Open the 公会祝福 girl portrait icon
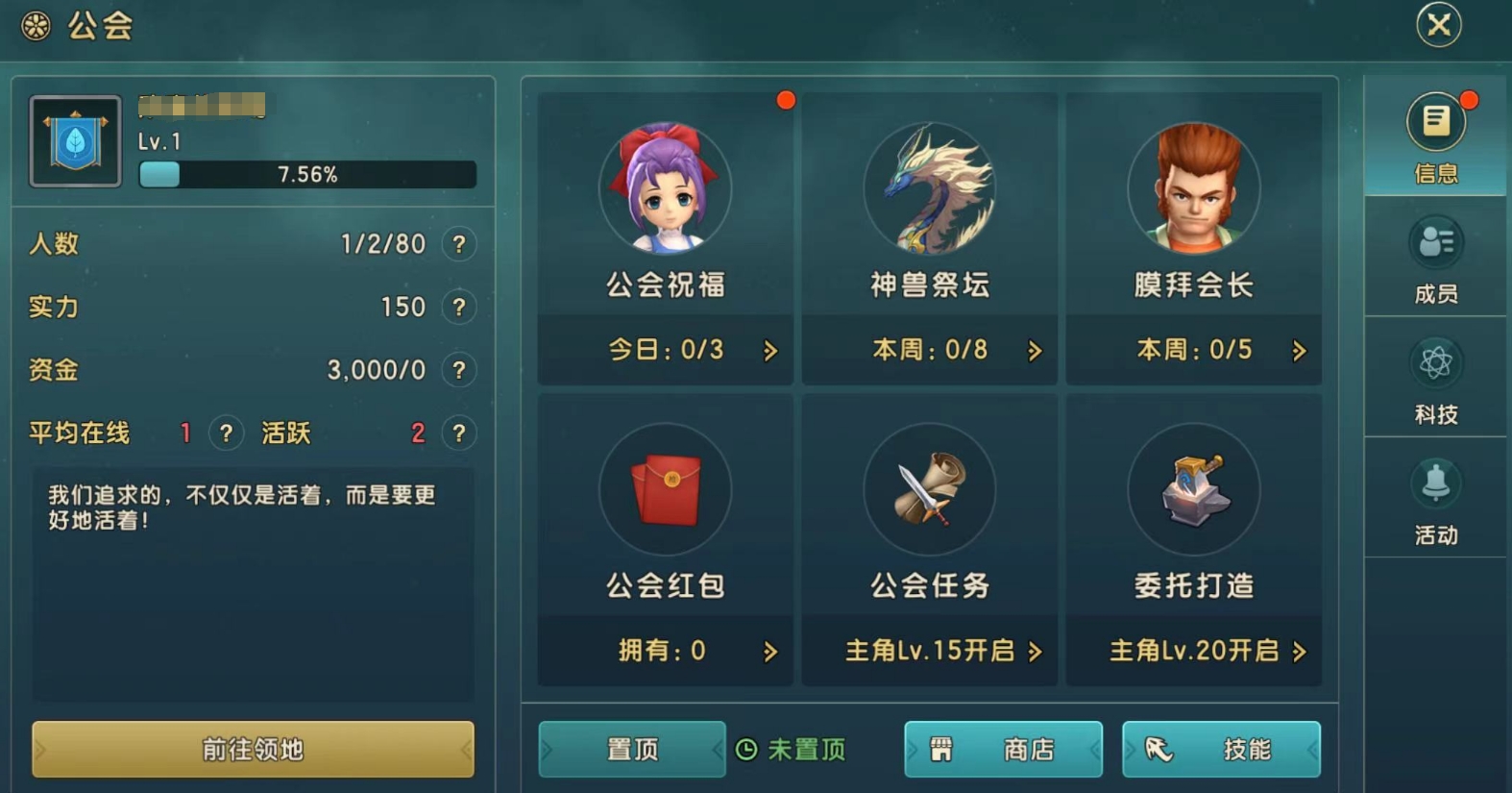This screenshot has height=793, width=1512. pyautogui.click(x=665, y=188)
